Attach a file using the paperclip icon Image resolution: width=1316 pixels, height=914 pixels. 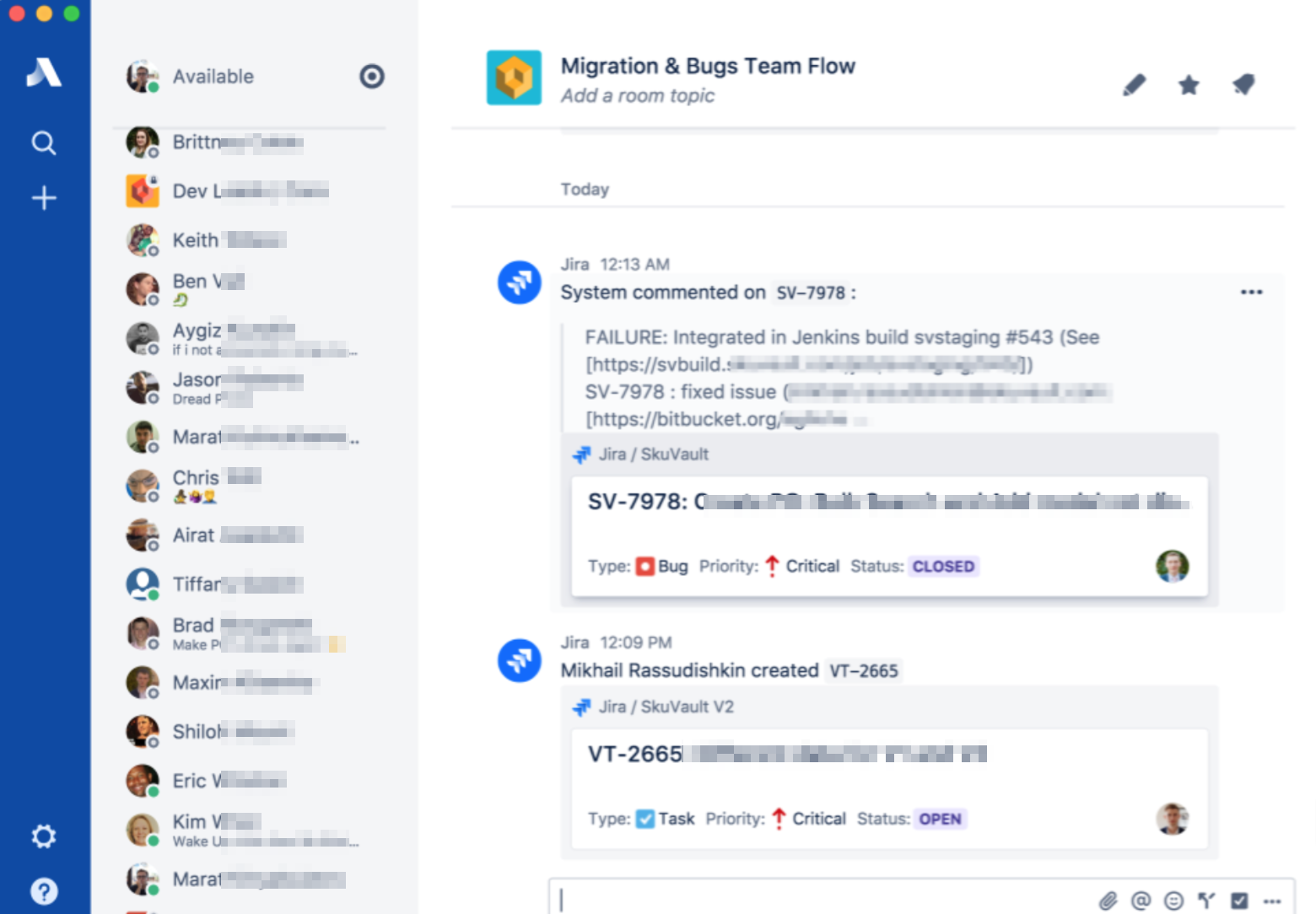[1108, 901]
